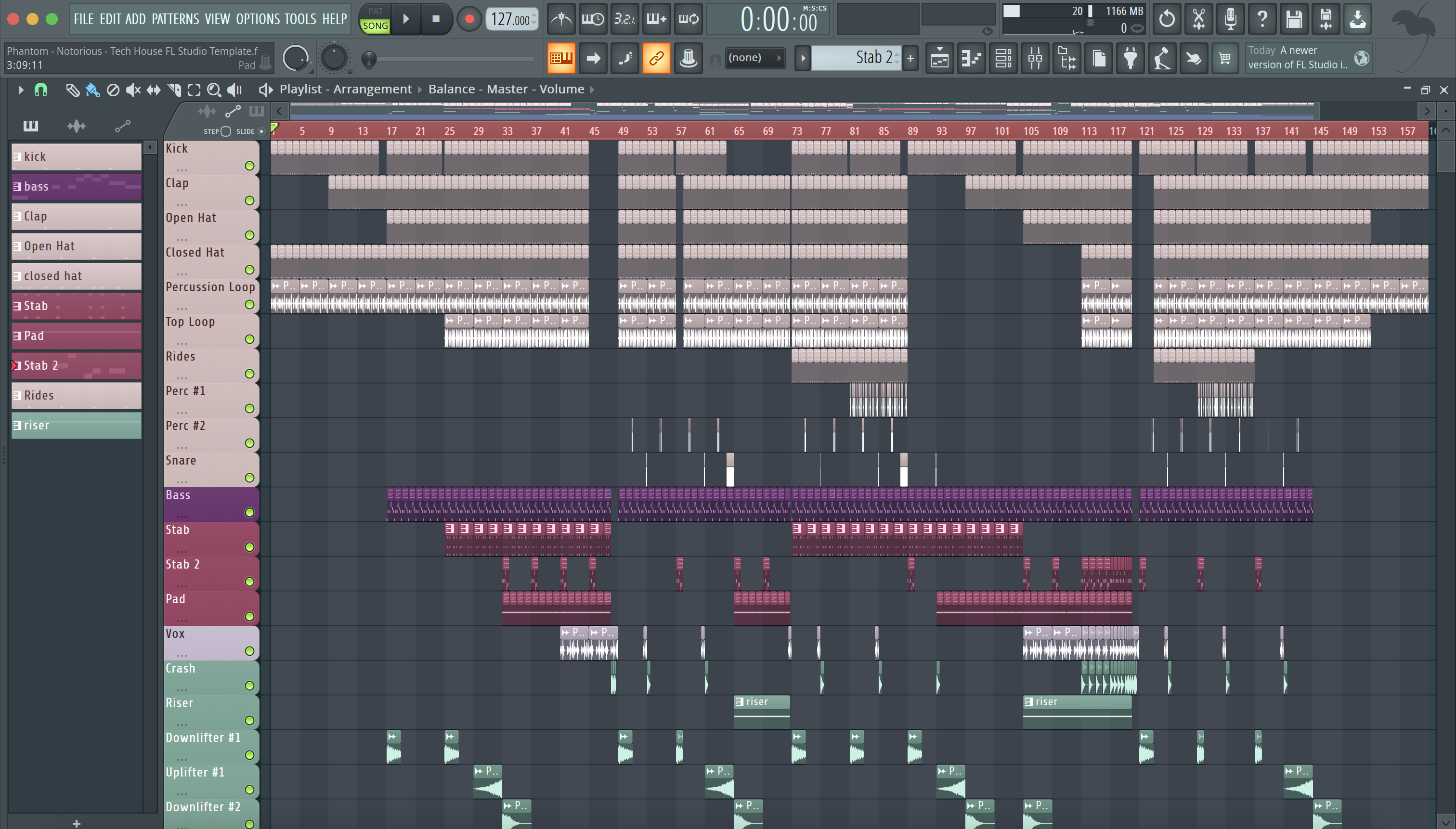Select the riser pattern in picker

coord(76,425)
